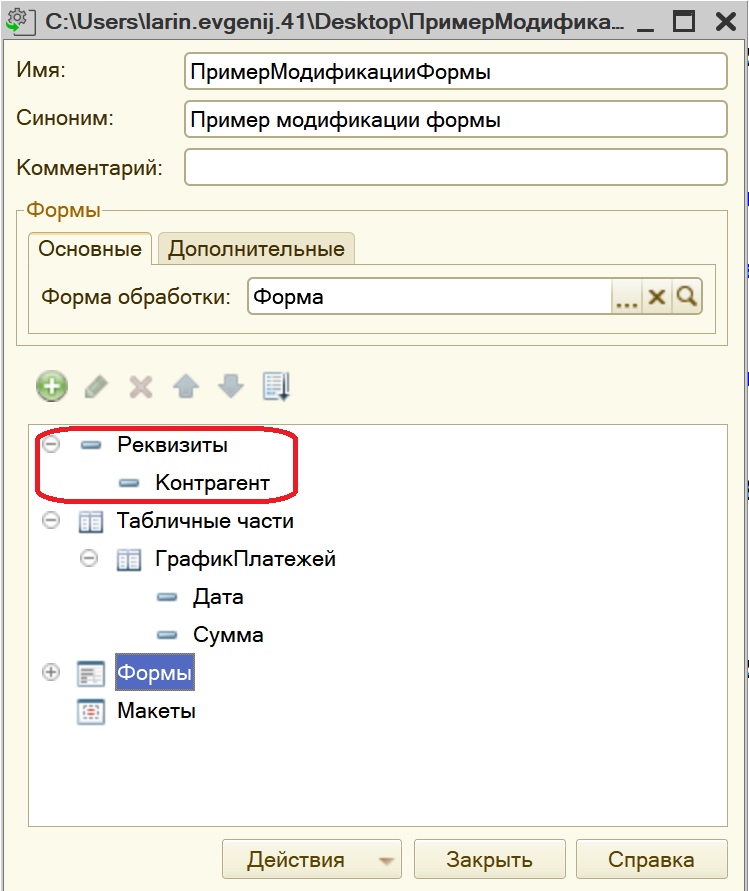Screen dimensions: 749x891
Task: Select the Дата tree row
Action: (218, 597)
